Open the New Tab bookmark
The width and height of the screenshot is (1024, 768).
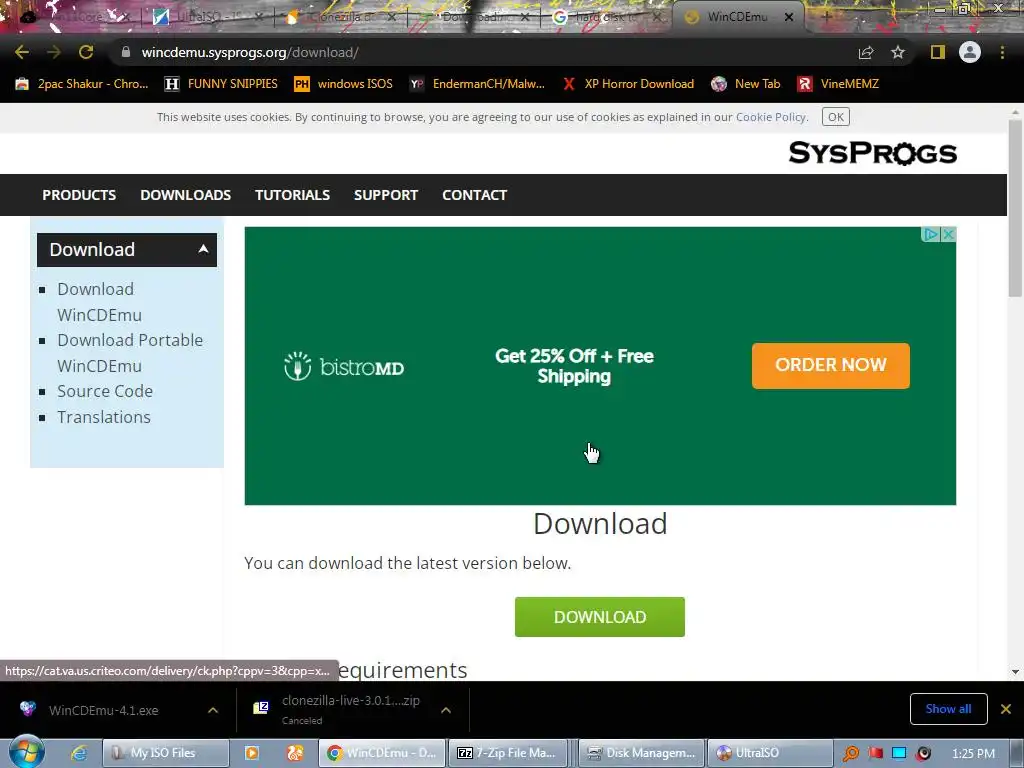746,84
